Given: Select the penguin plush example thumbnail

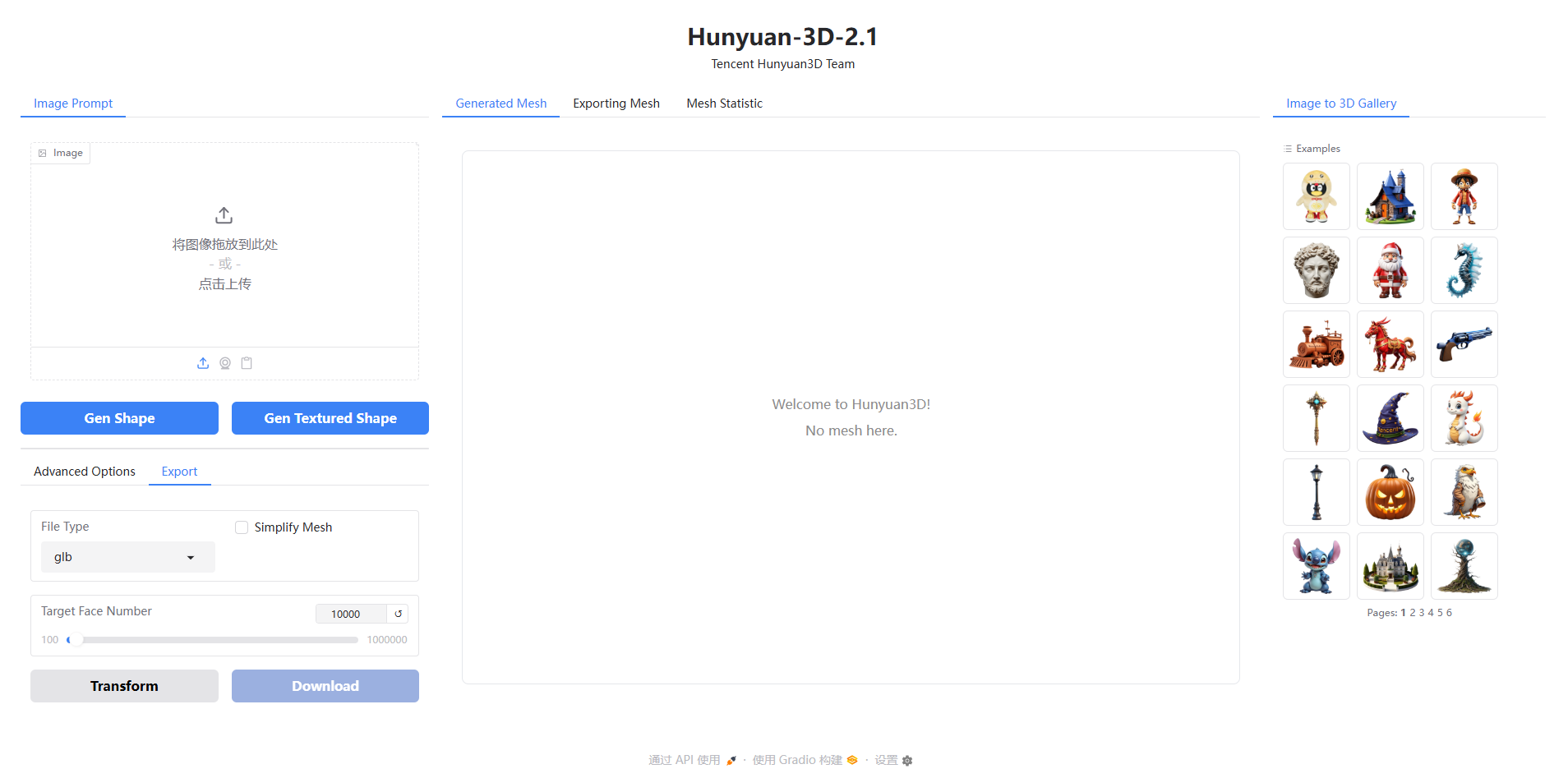Looking at the screenshot, I should (x=1317, y=196).
